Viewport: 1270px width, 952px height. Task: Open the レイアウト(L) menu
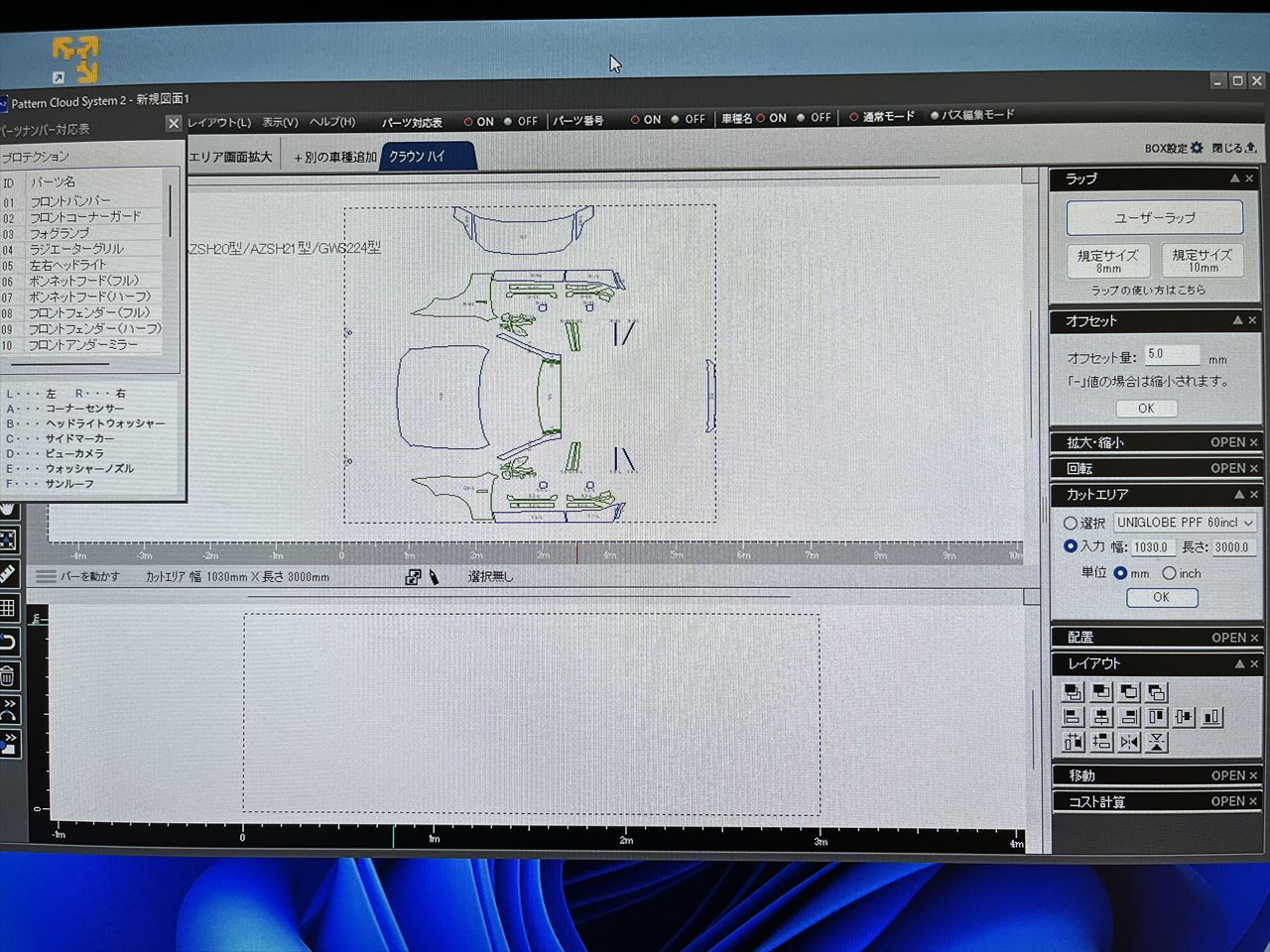point(219,123)
